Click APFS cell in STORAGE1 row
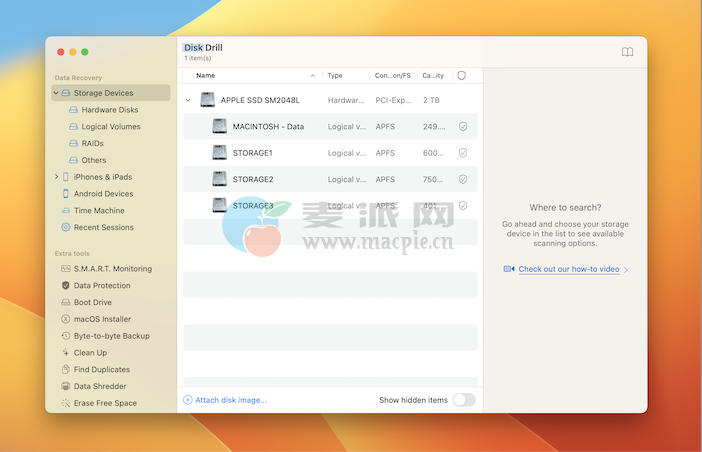 385,153
